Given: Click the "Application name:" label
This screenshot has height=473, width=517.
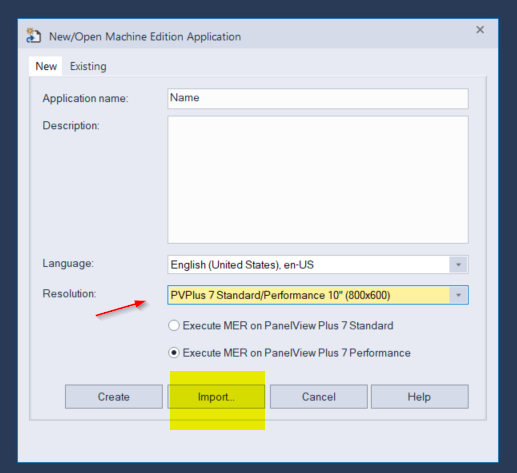Looking at the screenshot, I should tap(85, 98).
